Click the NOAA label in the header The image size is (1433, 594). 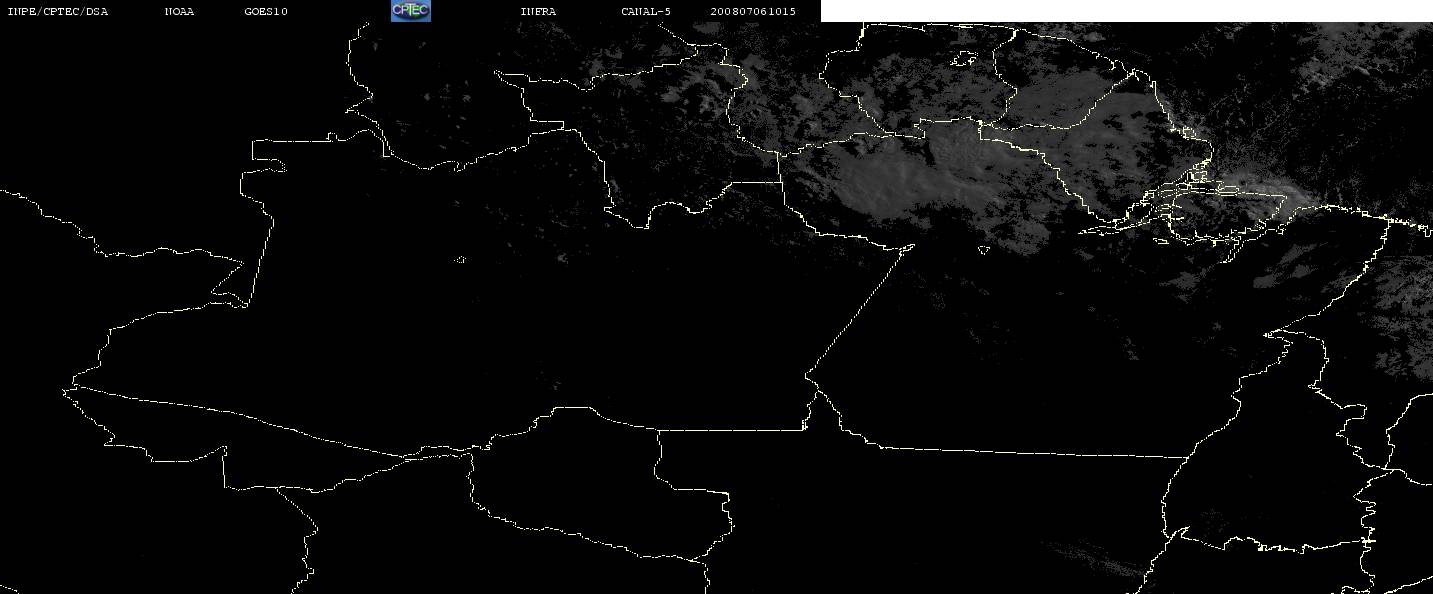(179, 12)
